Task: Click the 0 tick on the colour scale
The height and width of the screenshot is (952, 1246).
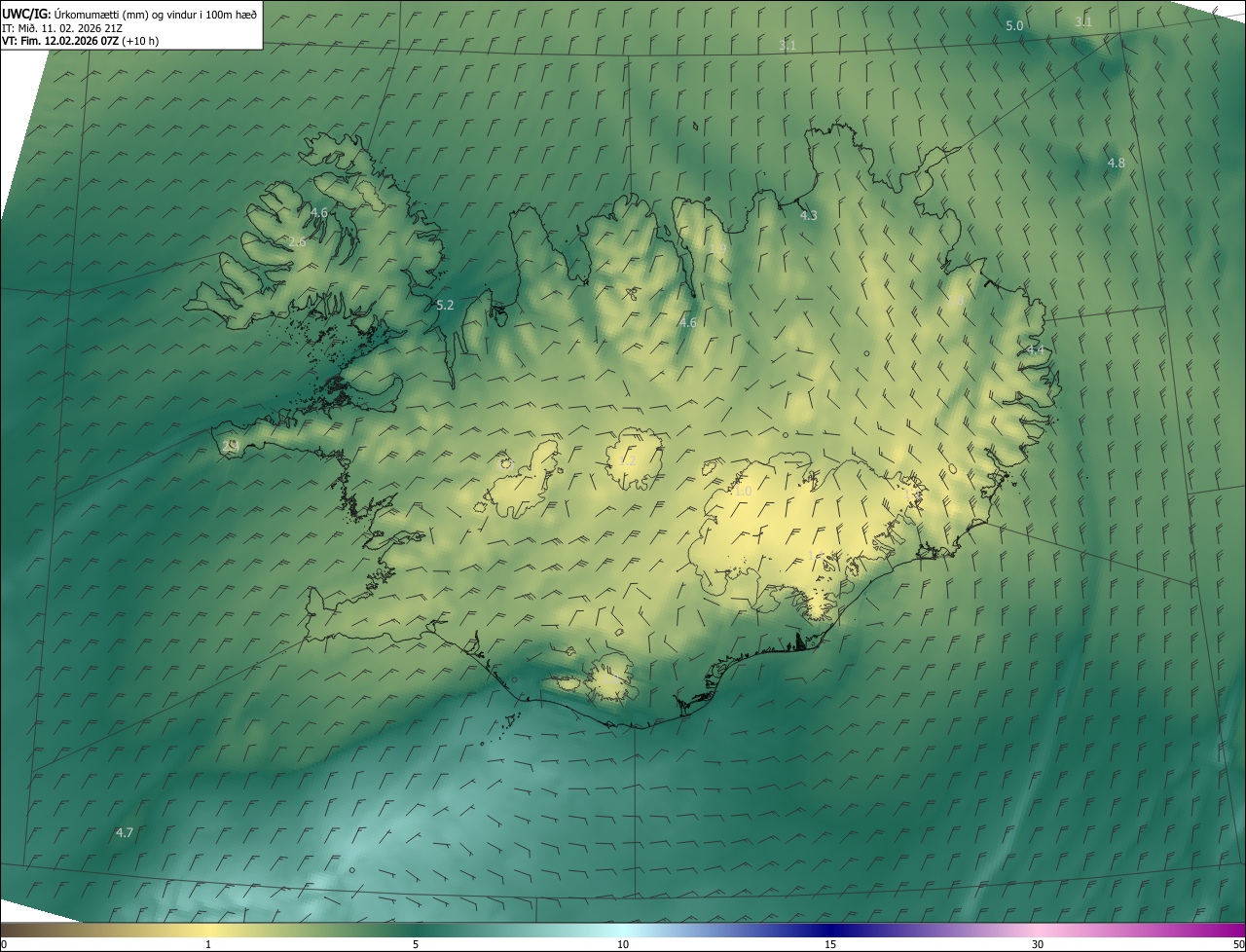Action: (3, 944)
